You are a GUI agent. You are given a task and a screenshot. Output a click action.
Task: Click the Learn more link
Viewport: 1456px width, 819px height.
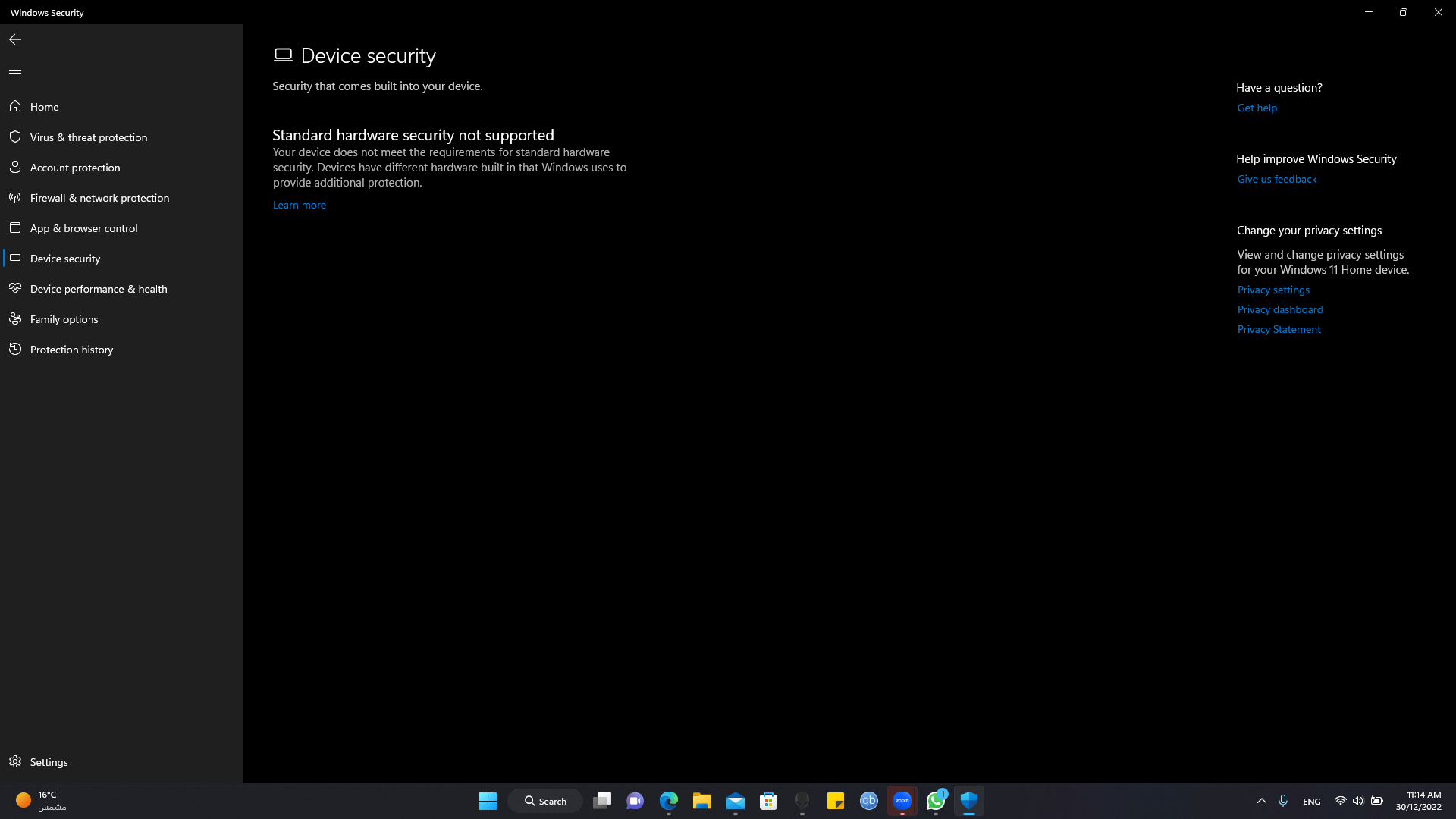click(299, 205)
